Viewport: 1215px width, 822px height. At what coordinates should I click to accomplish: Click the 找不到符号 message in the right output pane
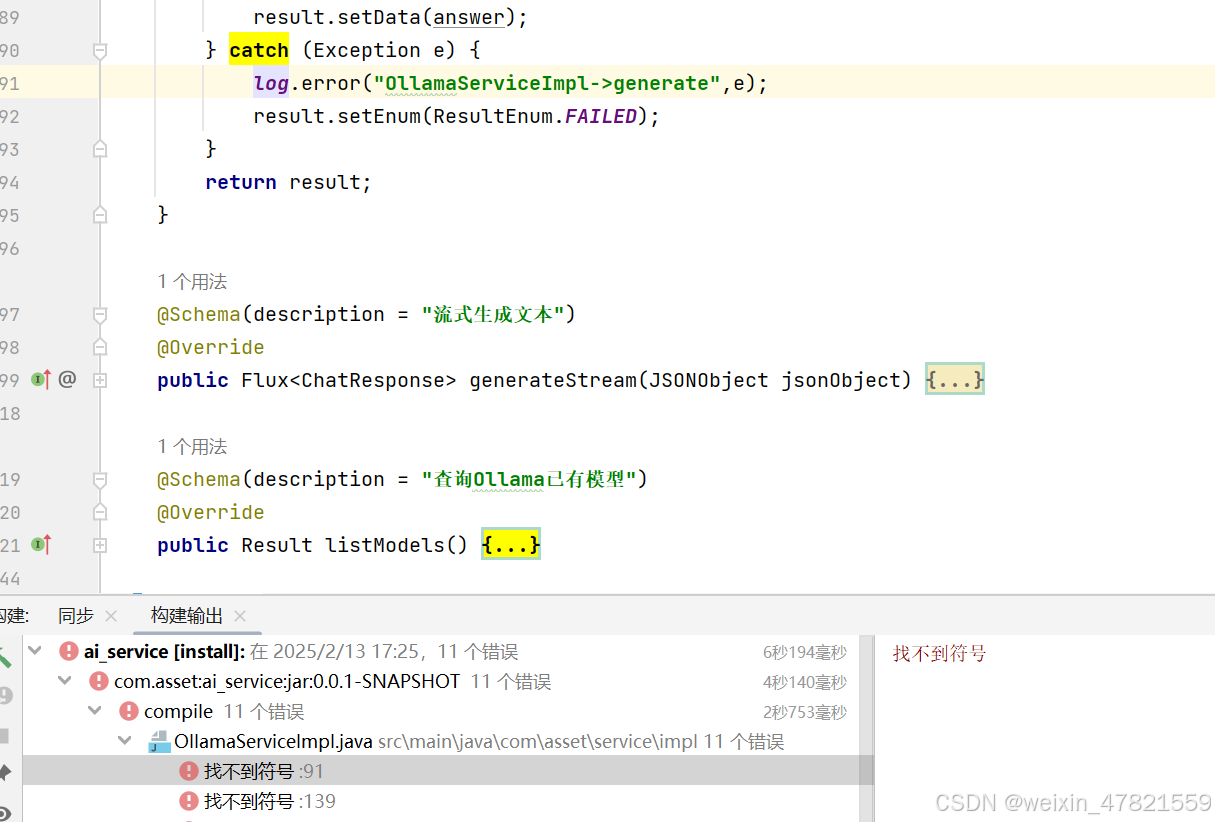939,653
